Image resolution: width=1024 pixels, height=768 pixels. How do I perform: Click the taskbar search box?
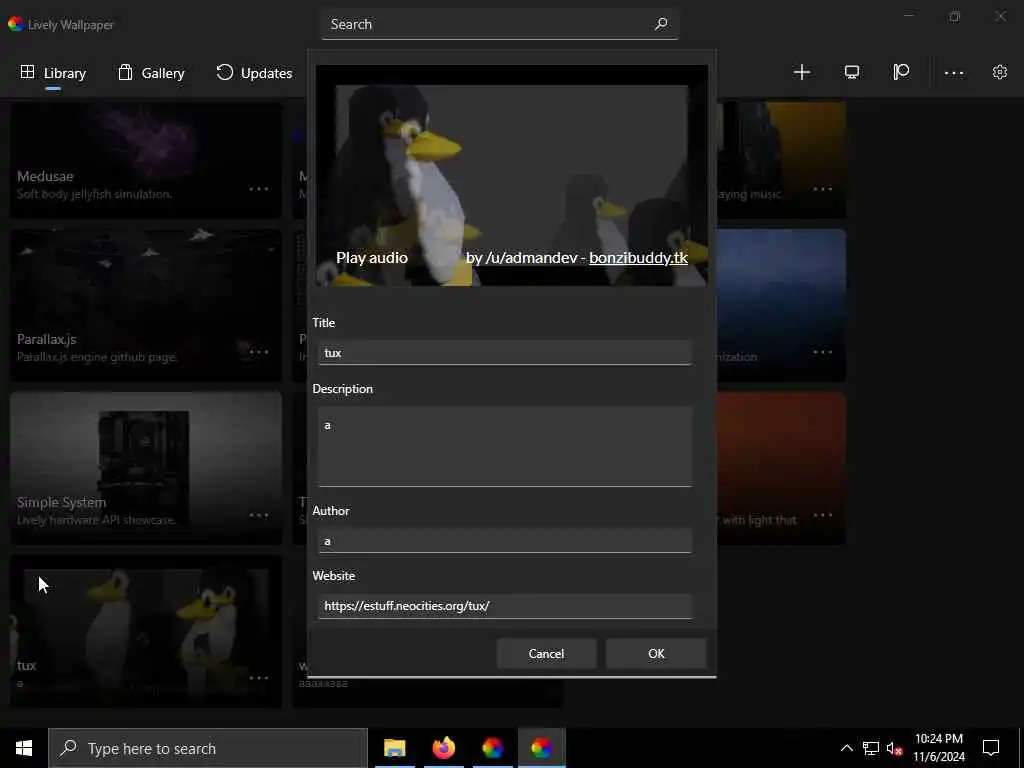pos(208,748)
